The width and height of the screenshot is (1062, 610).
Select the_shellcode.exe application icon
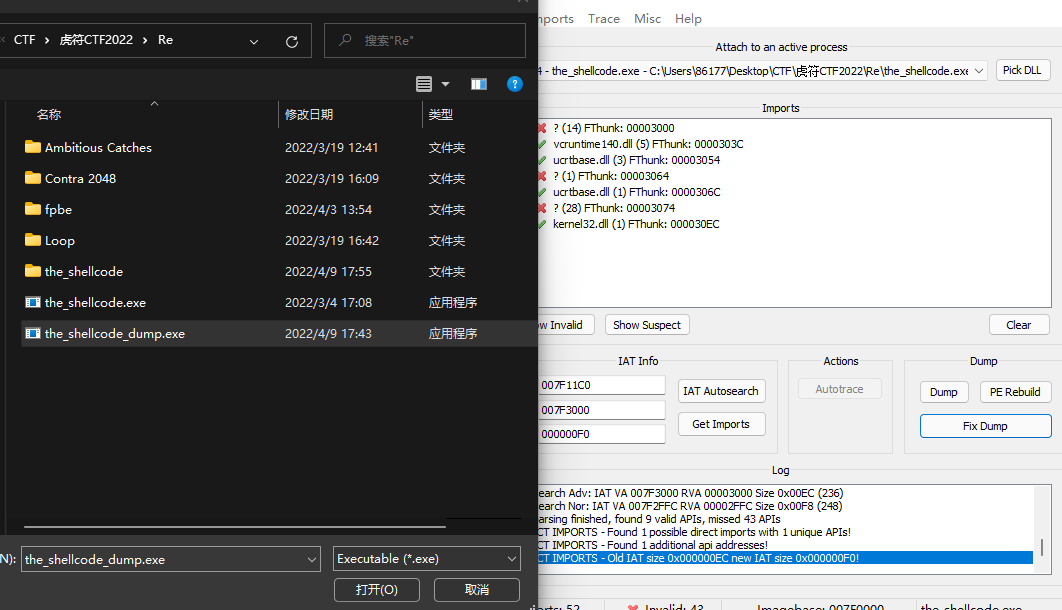(x=31, y=302)
